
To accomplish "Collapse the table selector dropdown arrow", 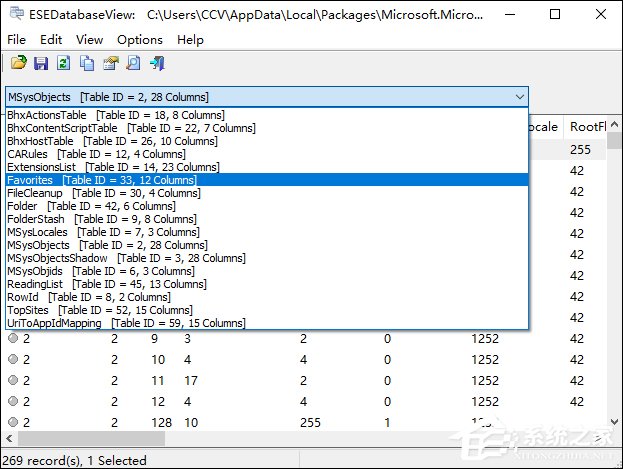I will coord(518,97).
